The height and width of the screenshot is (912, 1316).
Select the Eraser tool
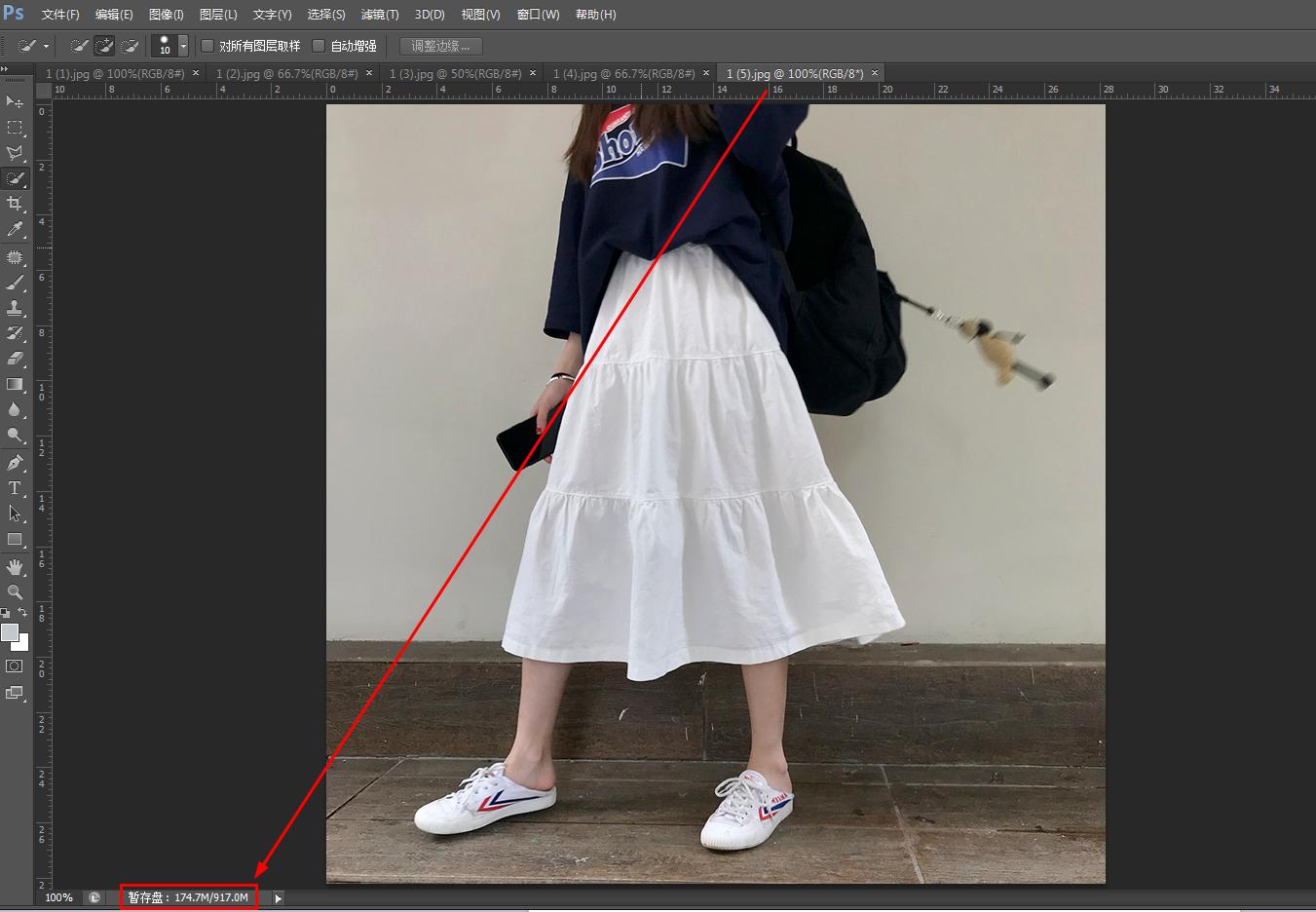click(x=15, y=359)
